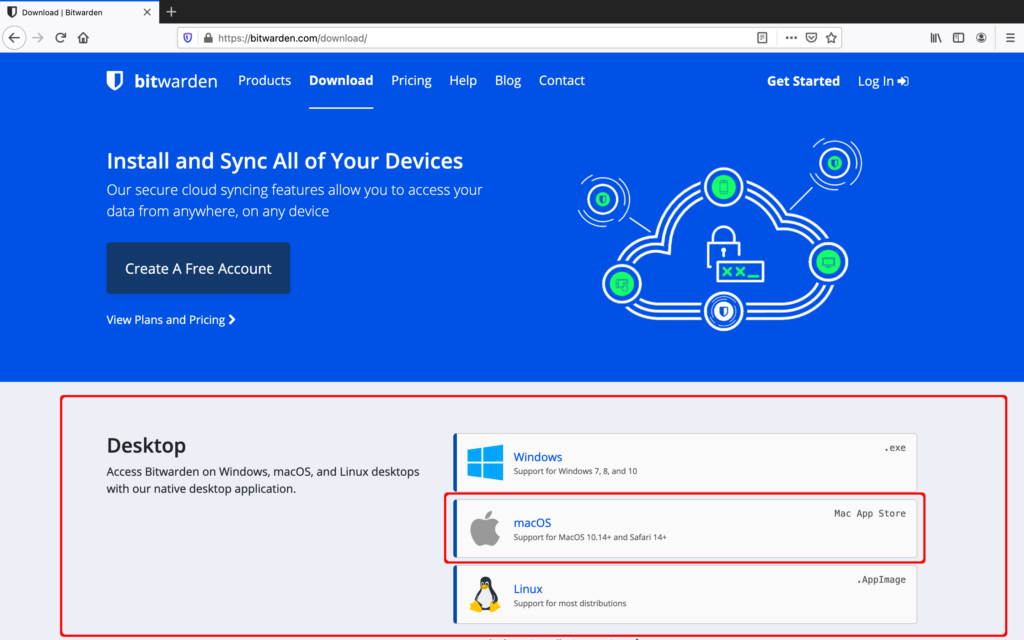Click the Log In link text
Image resolution: width=1024 pixels, height=640 pixels.
click(x=876, y=81)
